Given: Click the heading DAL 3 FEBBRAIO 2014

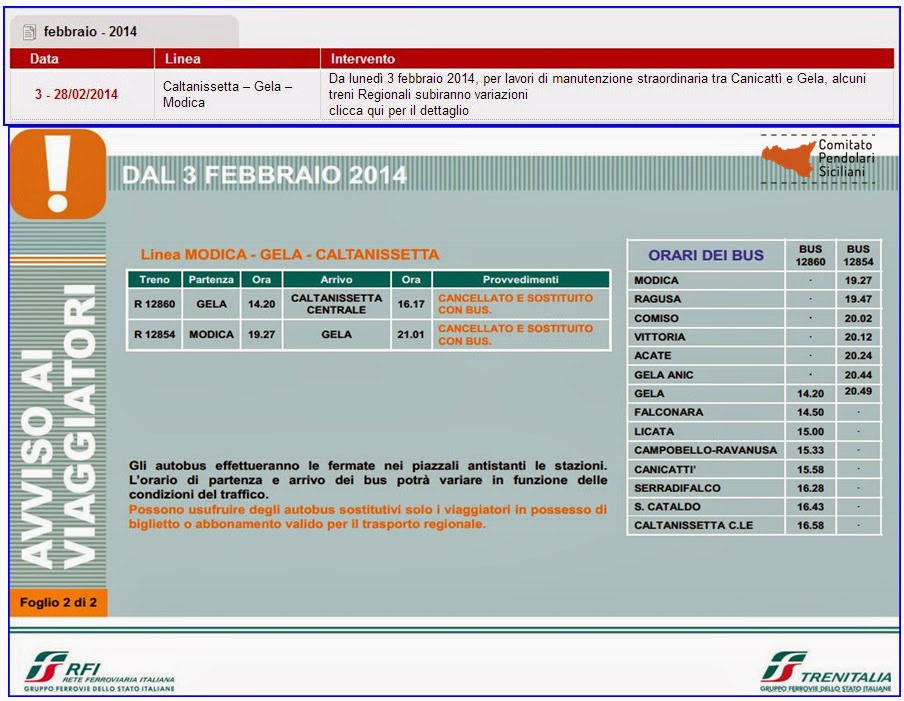Looking at the screenshot, I should coord(265,175).
